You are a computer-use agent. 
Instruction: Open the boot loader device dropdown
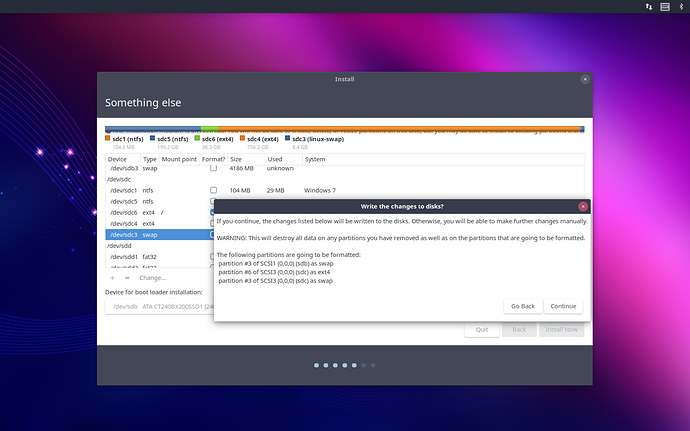pyautogui.click(x=159, y=306)
